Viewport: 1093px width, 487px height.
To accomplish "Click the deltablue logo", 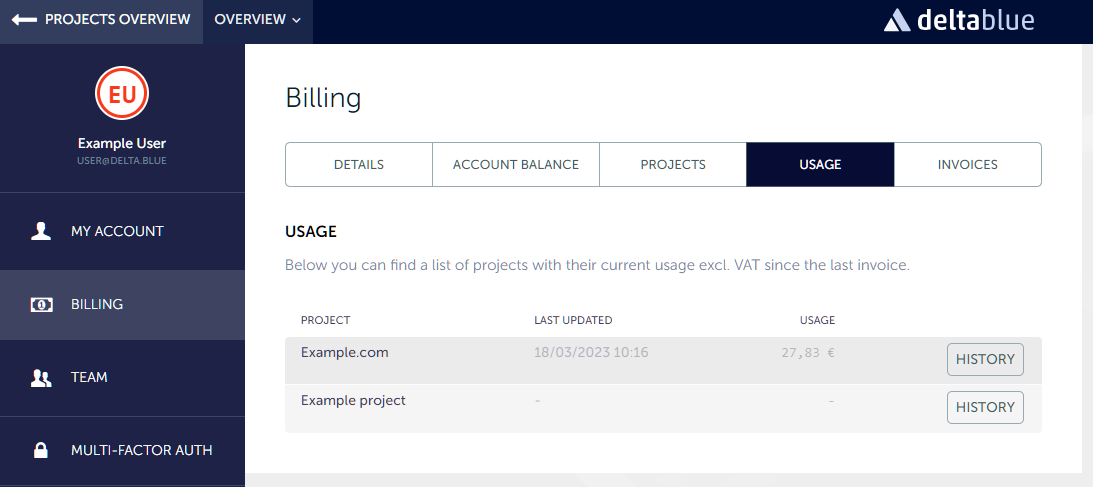I will pos(959,20).
